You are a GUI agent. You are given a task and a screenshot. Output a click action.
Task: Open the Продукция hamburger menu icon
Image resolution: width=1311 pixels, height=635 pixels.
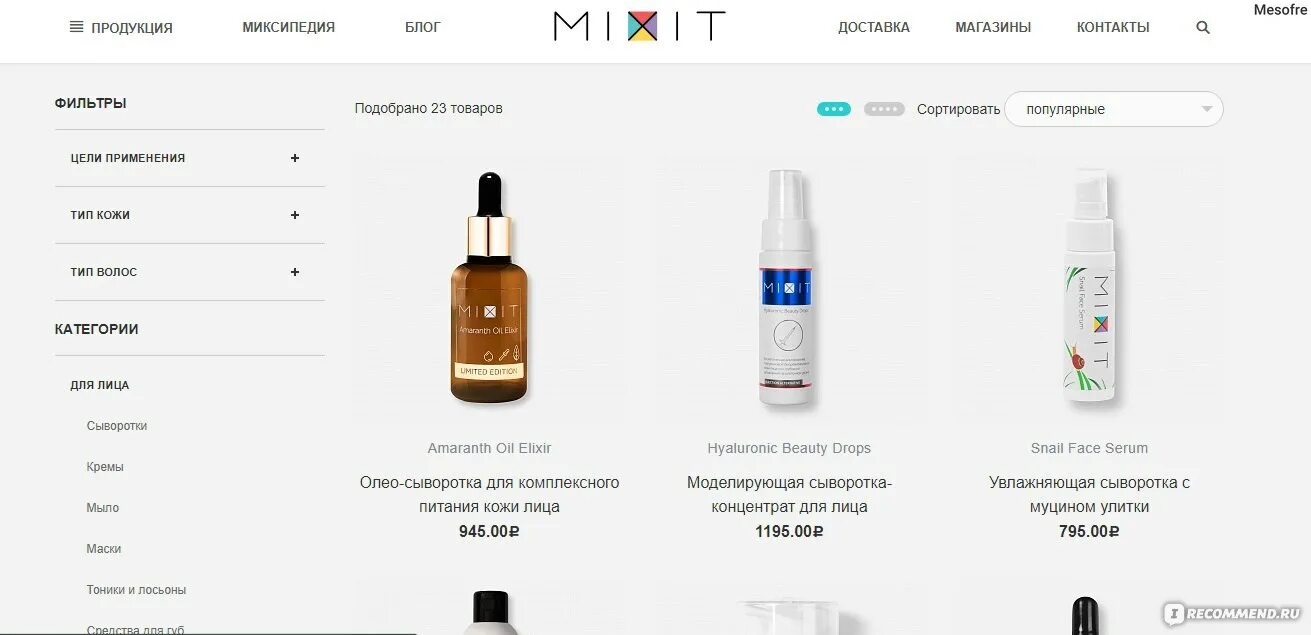[76, 27]
